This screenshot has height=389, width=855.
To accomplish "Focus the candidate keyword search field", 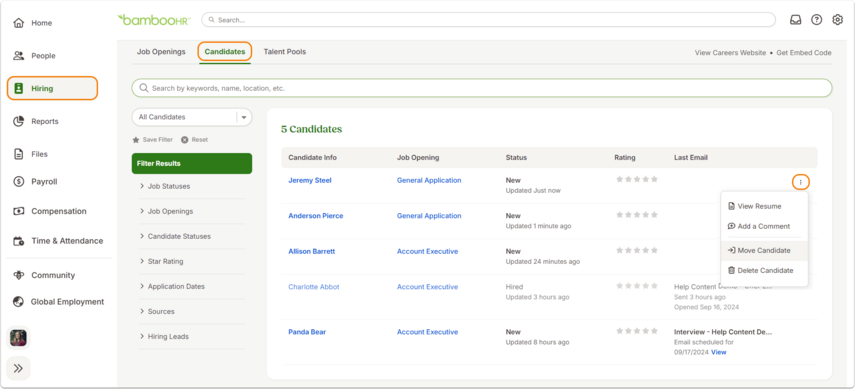I will (x=482, y=88).
